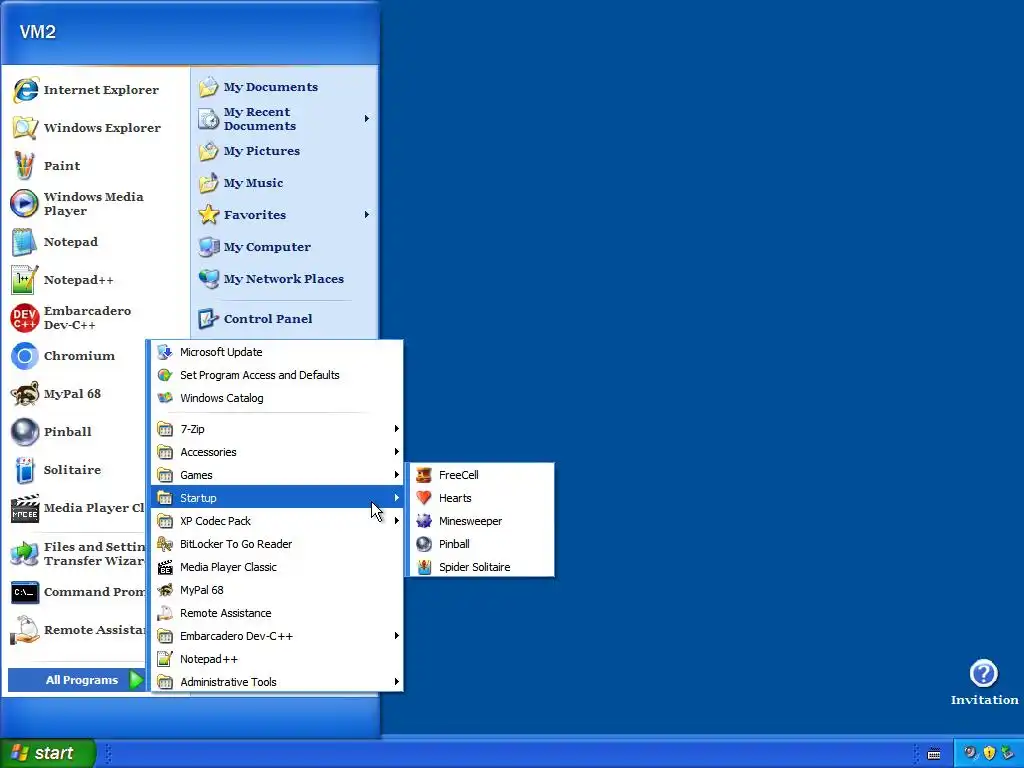Launch Minesweeper from the submenu
1024x768 pixels.
point(481,521)
